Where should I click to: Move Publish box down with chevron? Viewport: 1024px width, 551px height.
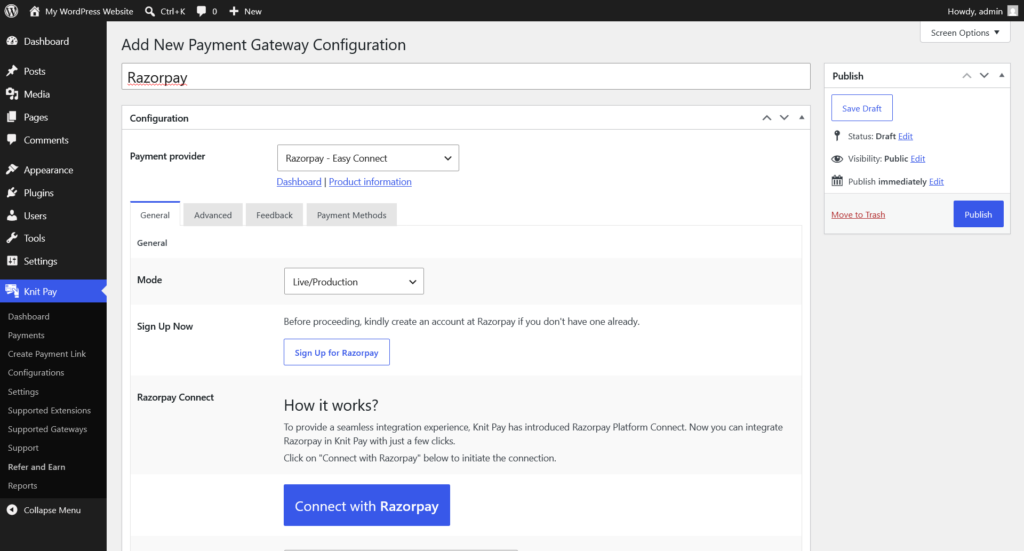tap(984, 76)
